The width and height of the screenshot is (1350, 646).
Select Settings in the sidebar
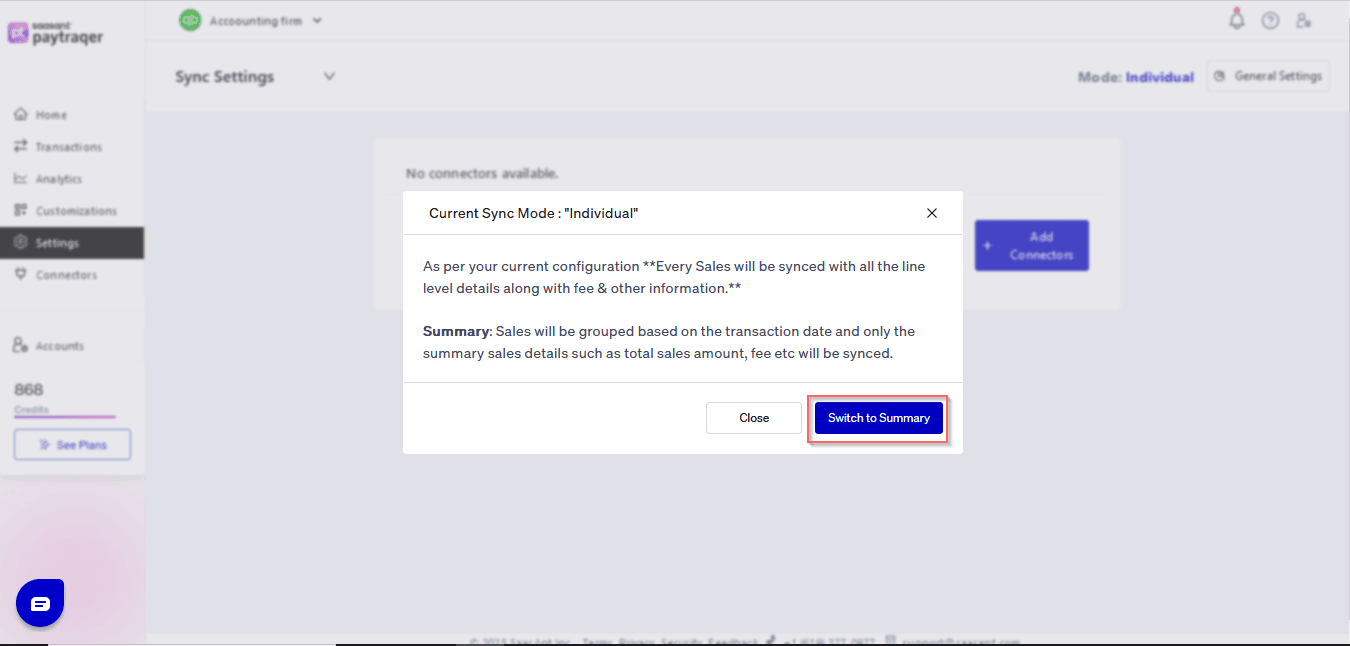(x=72, y=243)
